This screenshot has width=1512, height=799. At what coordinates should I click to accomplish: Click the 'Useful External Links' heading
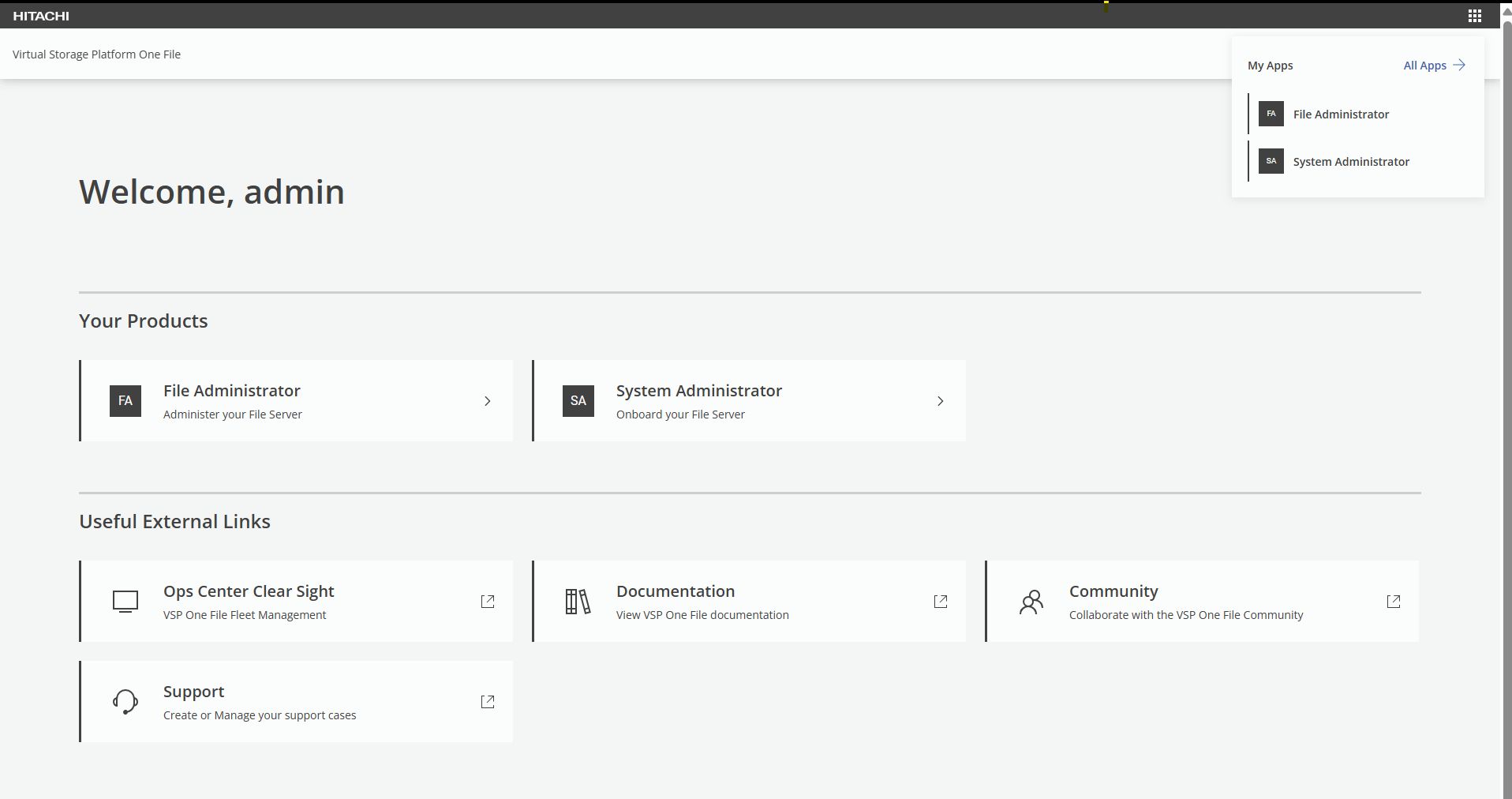click(174, 521)
